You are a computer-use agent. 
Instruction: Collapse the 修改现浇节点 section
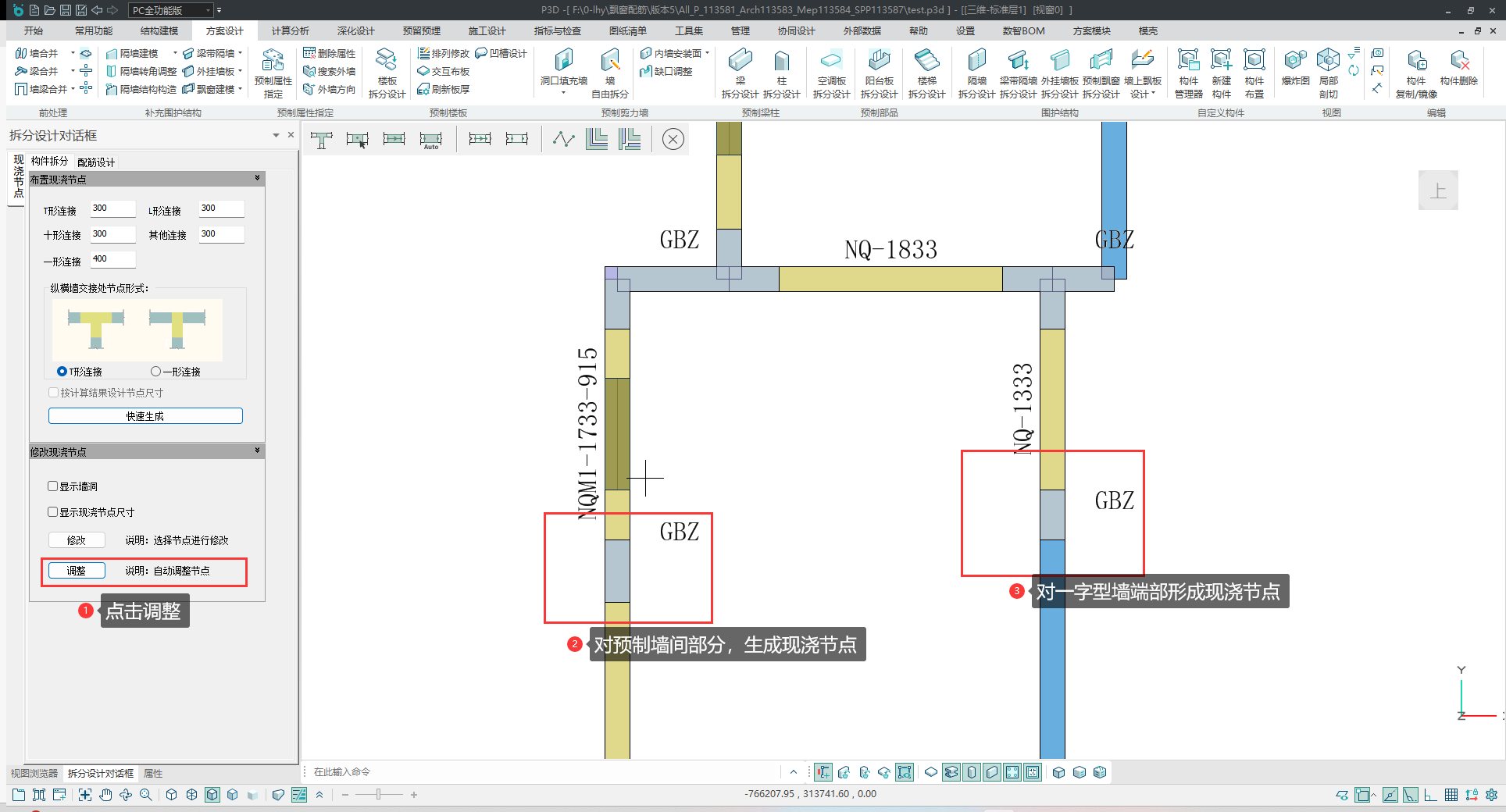click(x=257, y=451)
